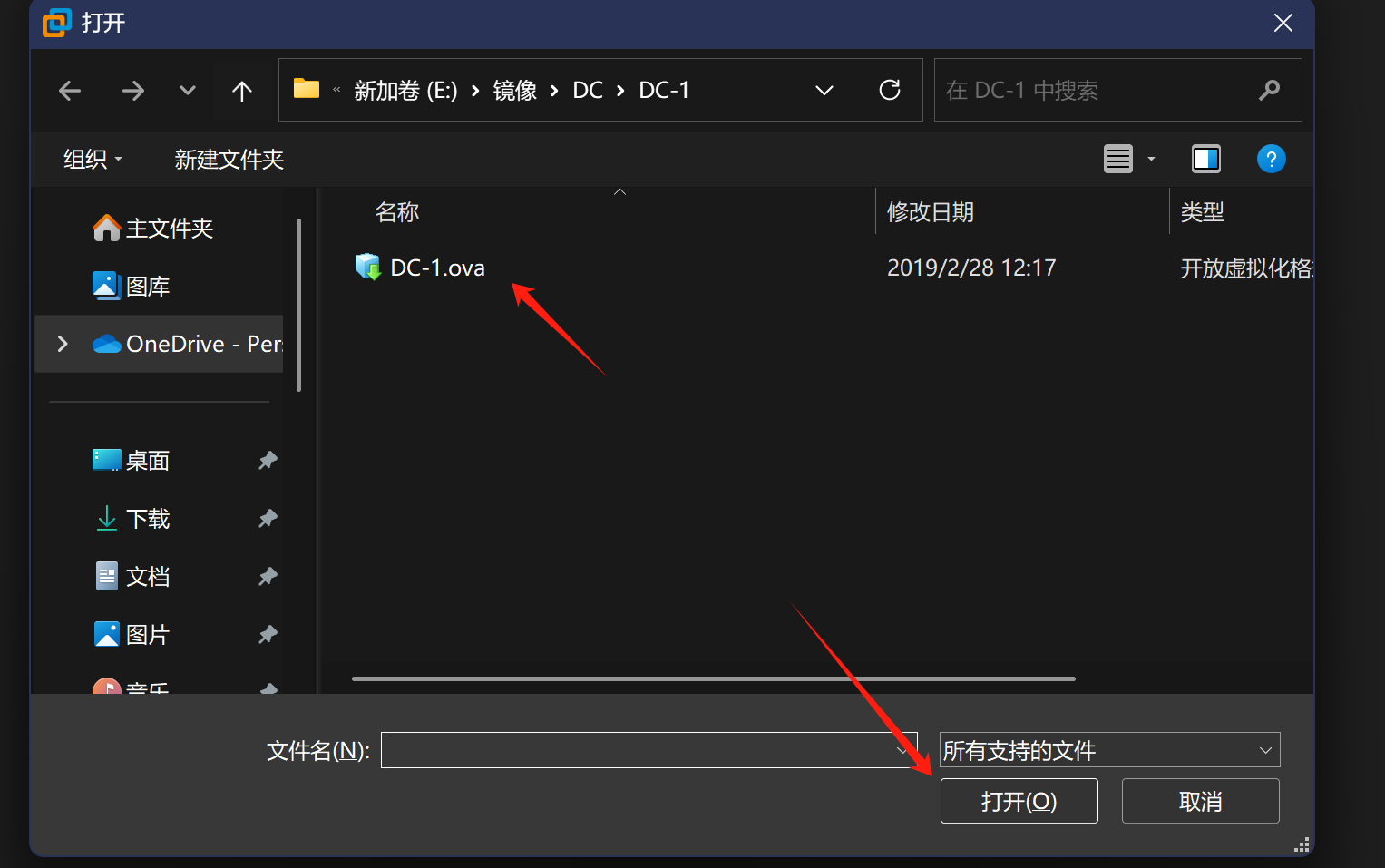
Task: Open the file type filter dropdown
Action: [x=1109, y=750]
